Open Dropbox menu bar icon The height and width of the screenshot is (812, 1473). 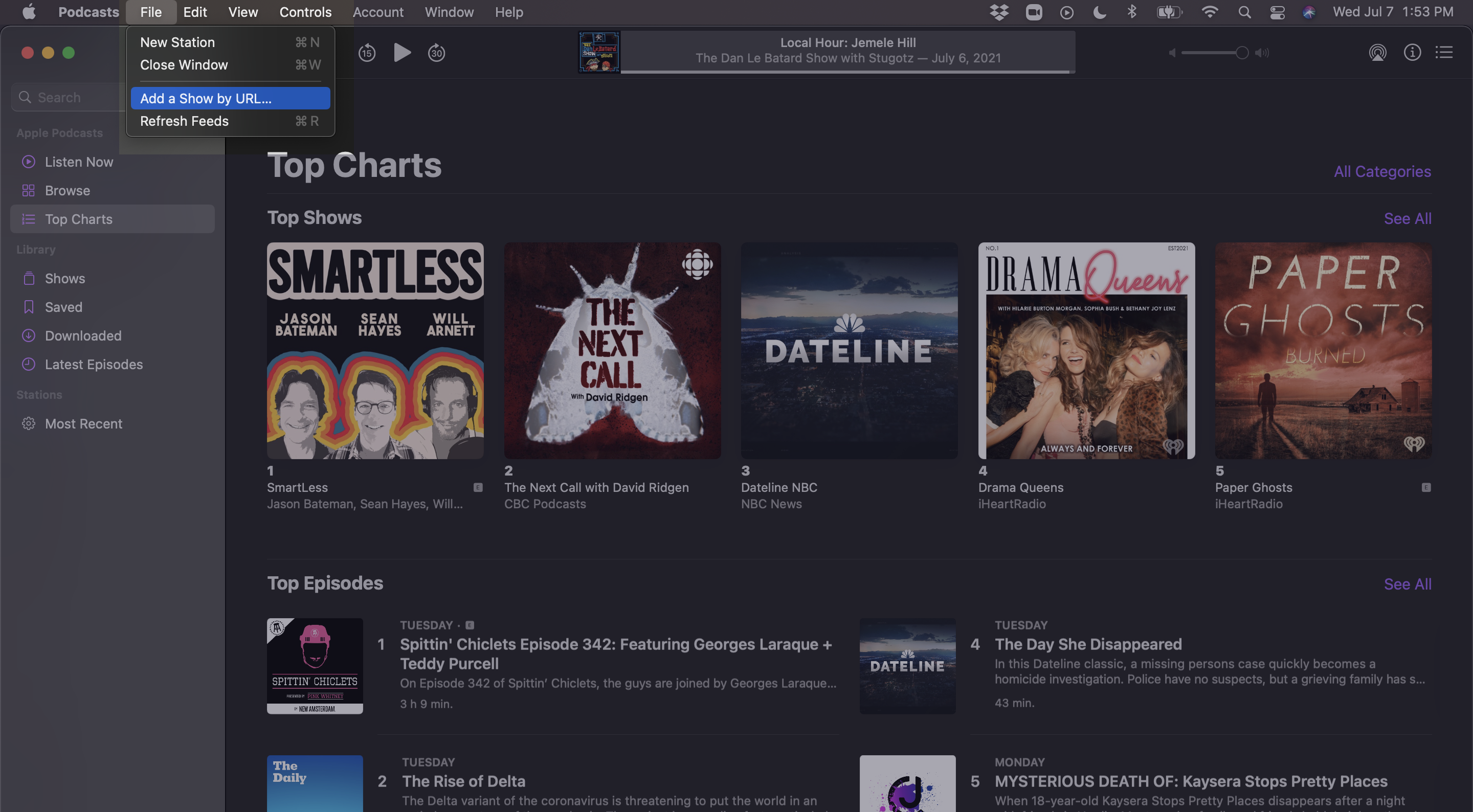tap(999, 12)
